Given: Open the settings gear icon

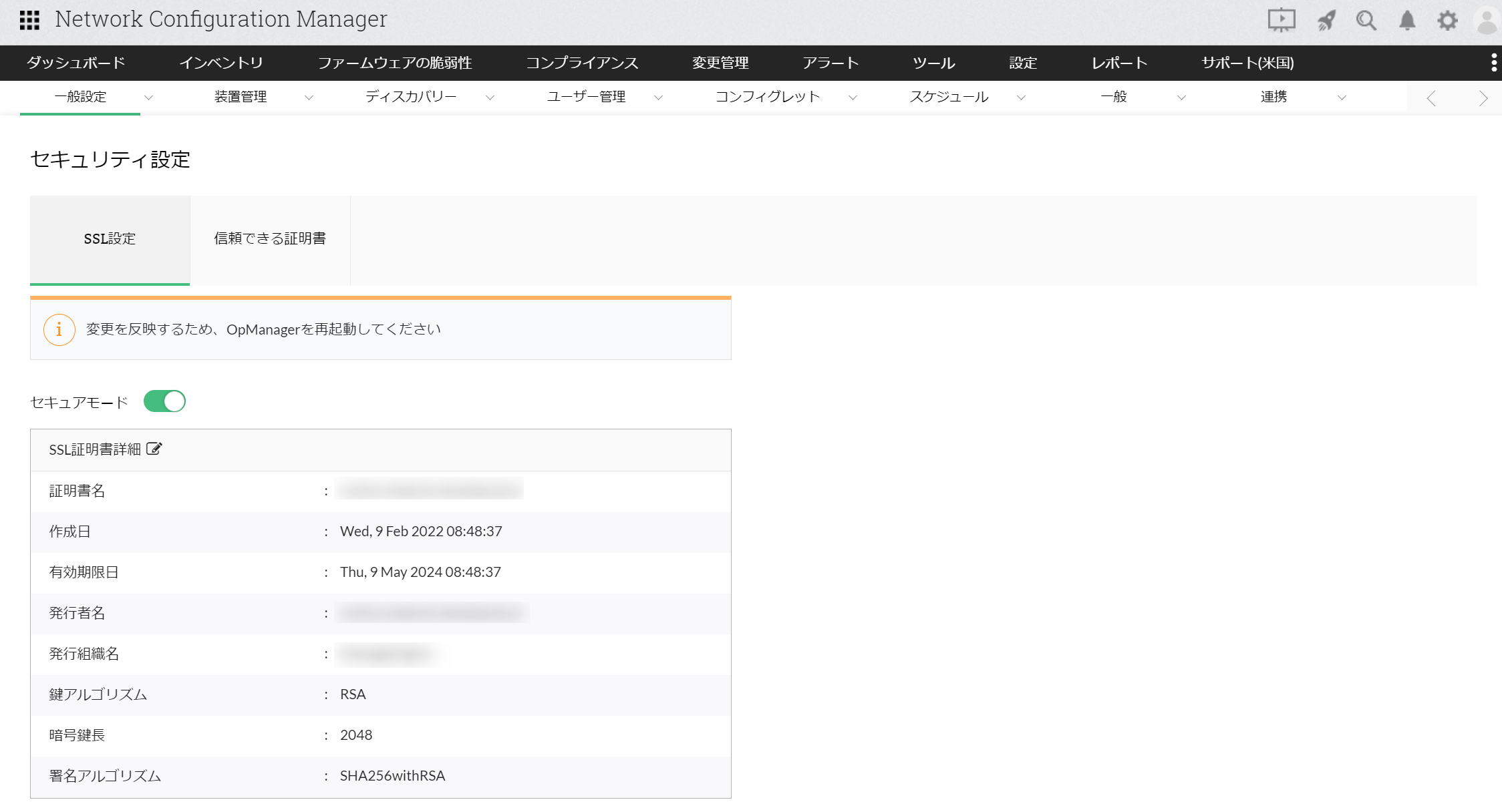Looking at the screenshot, I should tap(1447, 20).
